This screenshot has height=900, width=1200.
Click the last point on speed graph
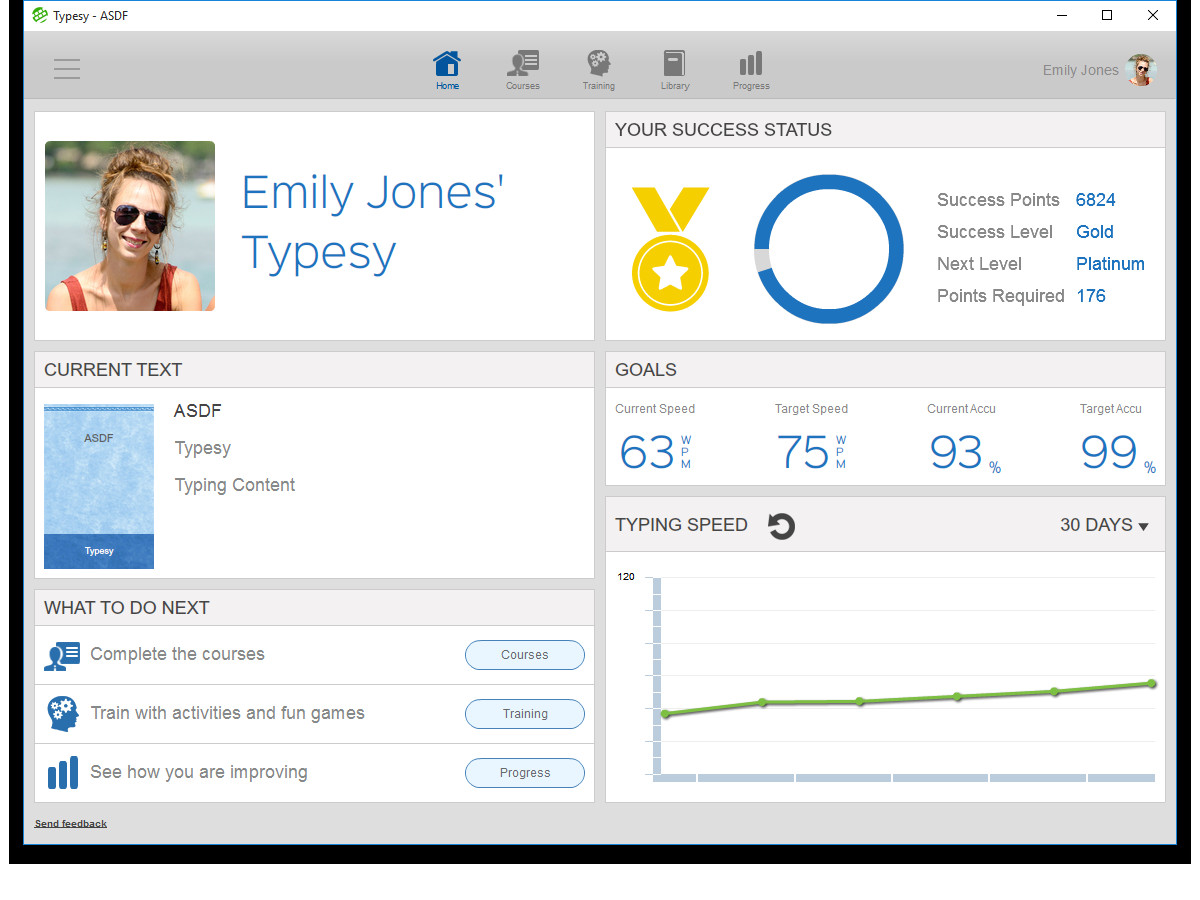[1152, 684]
